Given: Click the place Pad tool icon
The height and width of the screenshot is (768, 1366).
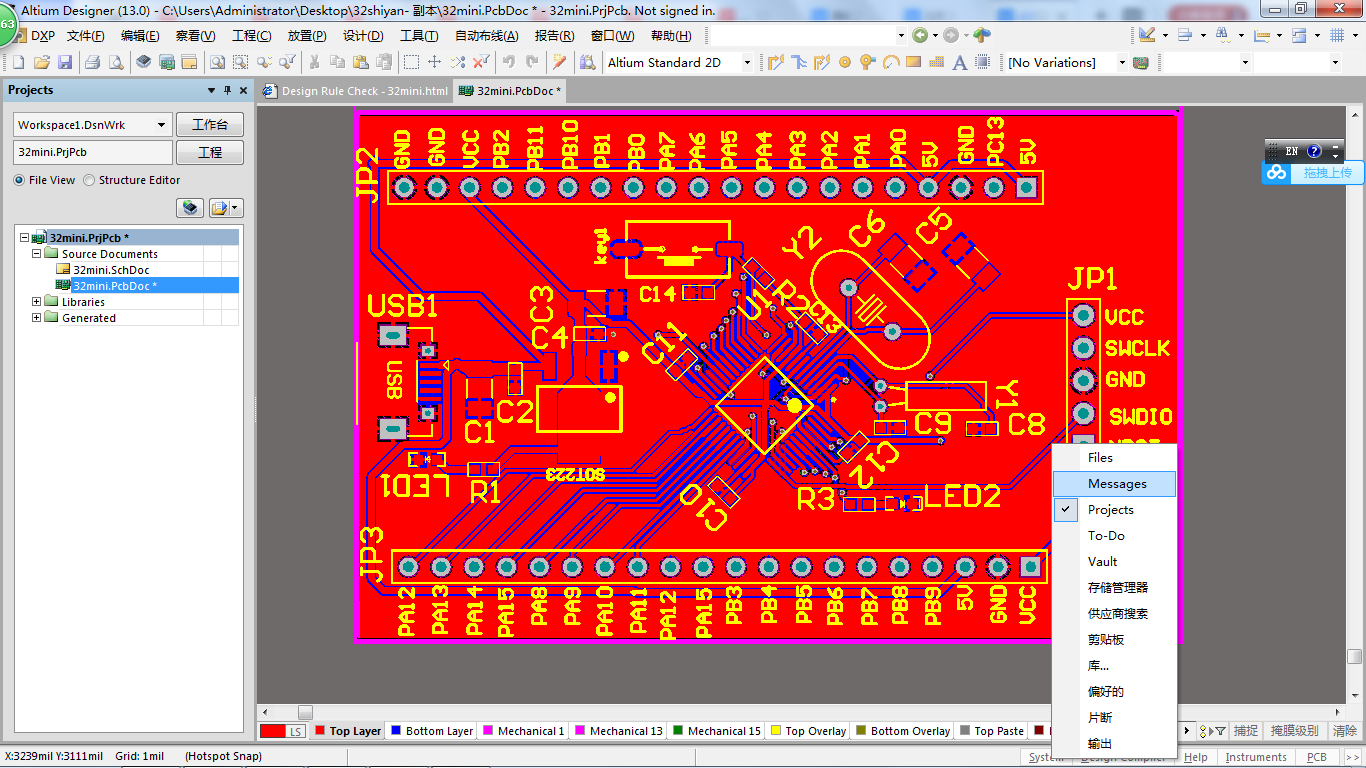Looking at the screenshot, I should coord(846,62).
